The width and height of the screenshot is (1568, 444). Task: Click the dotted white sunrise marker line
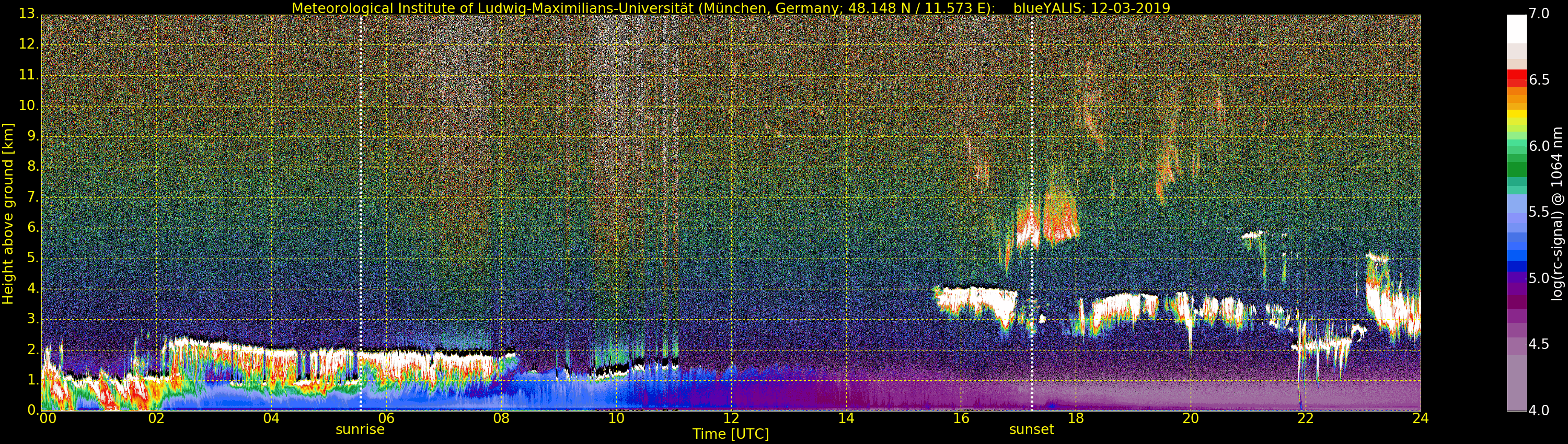[x=361, y=213]
